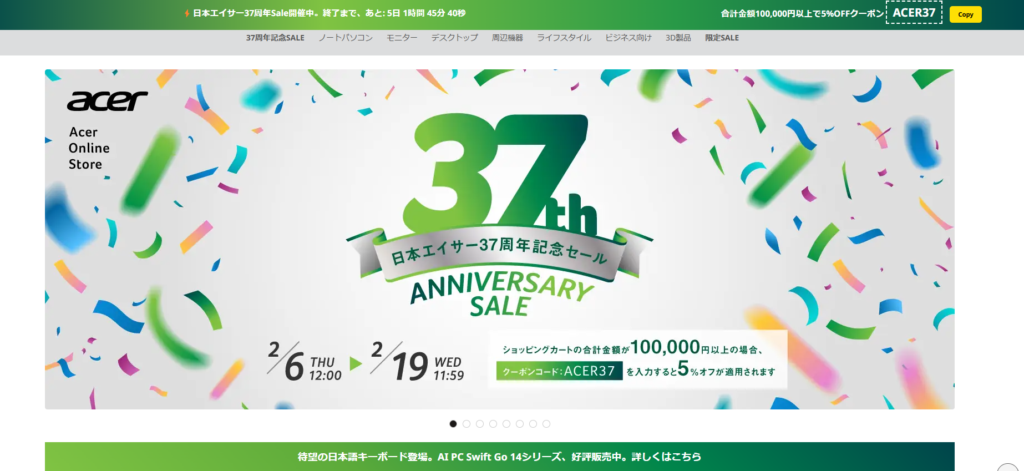Open the ライフスタイル category
This screenshot has width=1024, height=471.
point(564,38)
